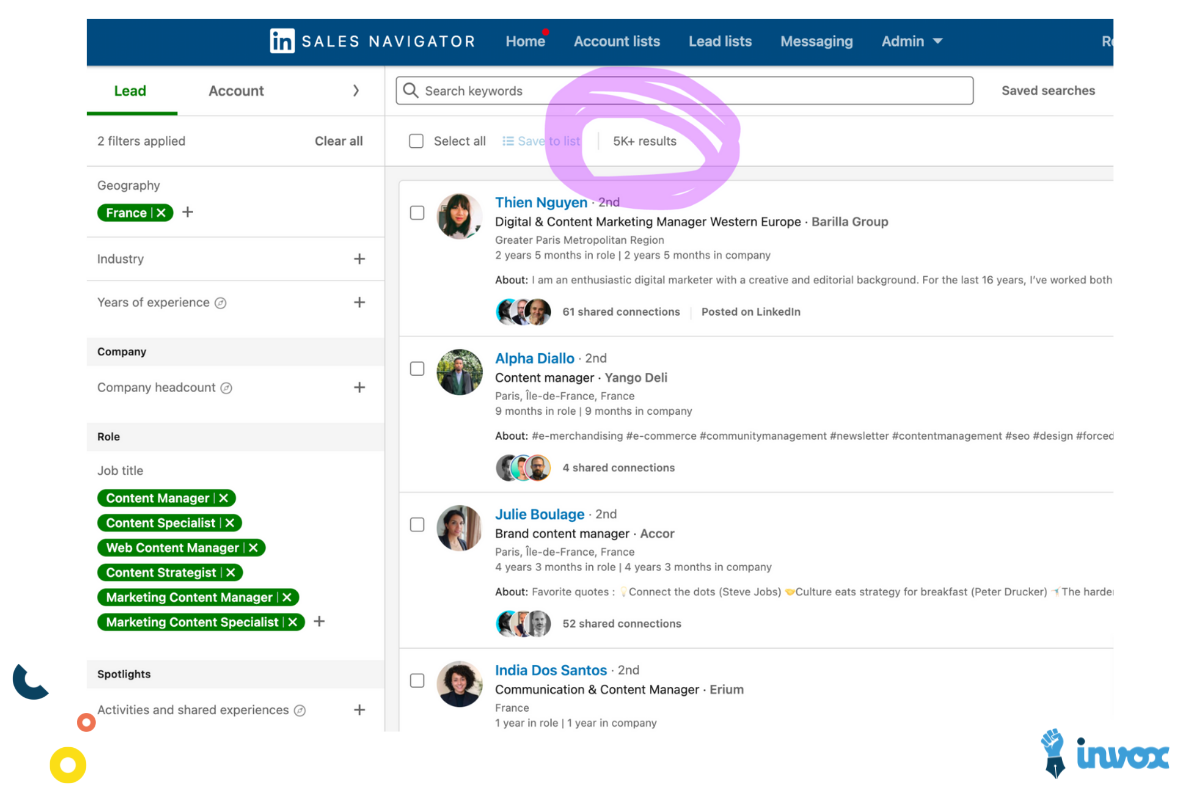Viewport: 1200px width, 800px height.
Task: Open Activities and shared experiences info icon
Action: 299,710
